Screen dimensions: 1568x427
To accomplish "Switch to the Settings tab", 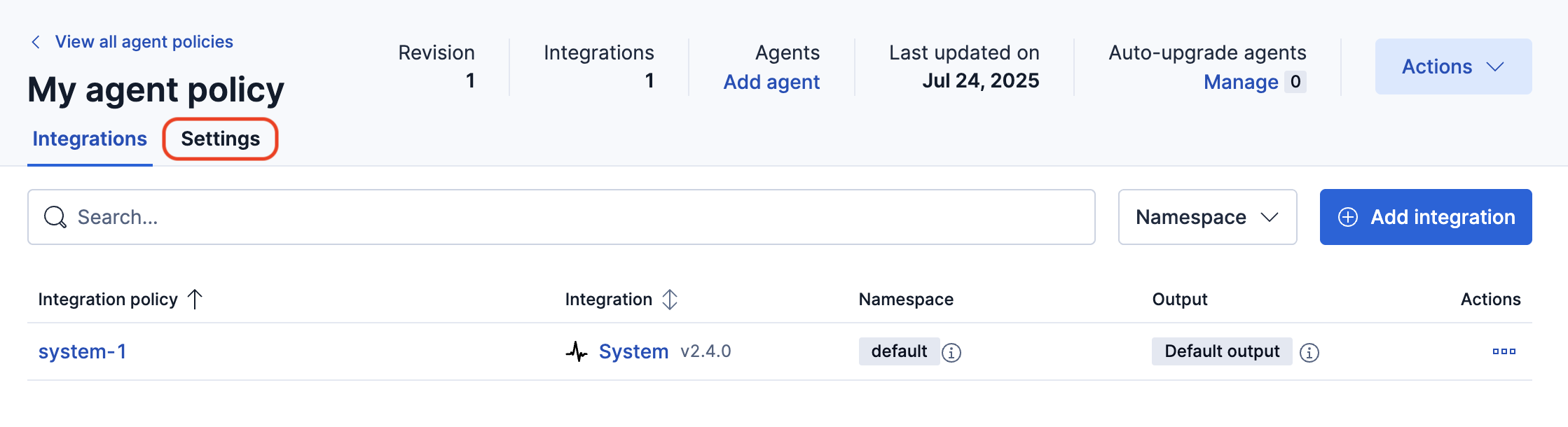I will 220,139.
